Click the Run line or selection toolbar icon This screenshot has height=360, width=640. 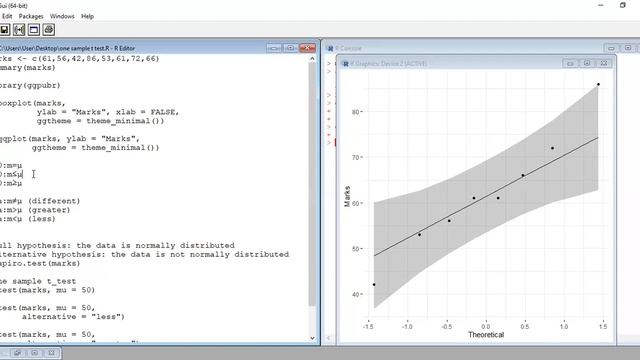[x=19, y=30]
